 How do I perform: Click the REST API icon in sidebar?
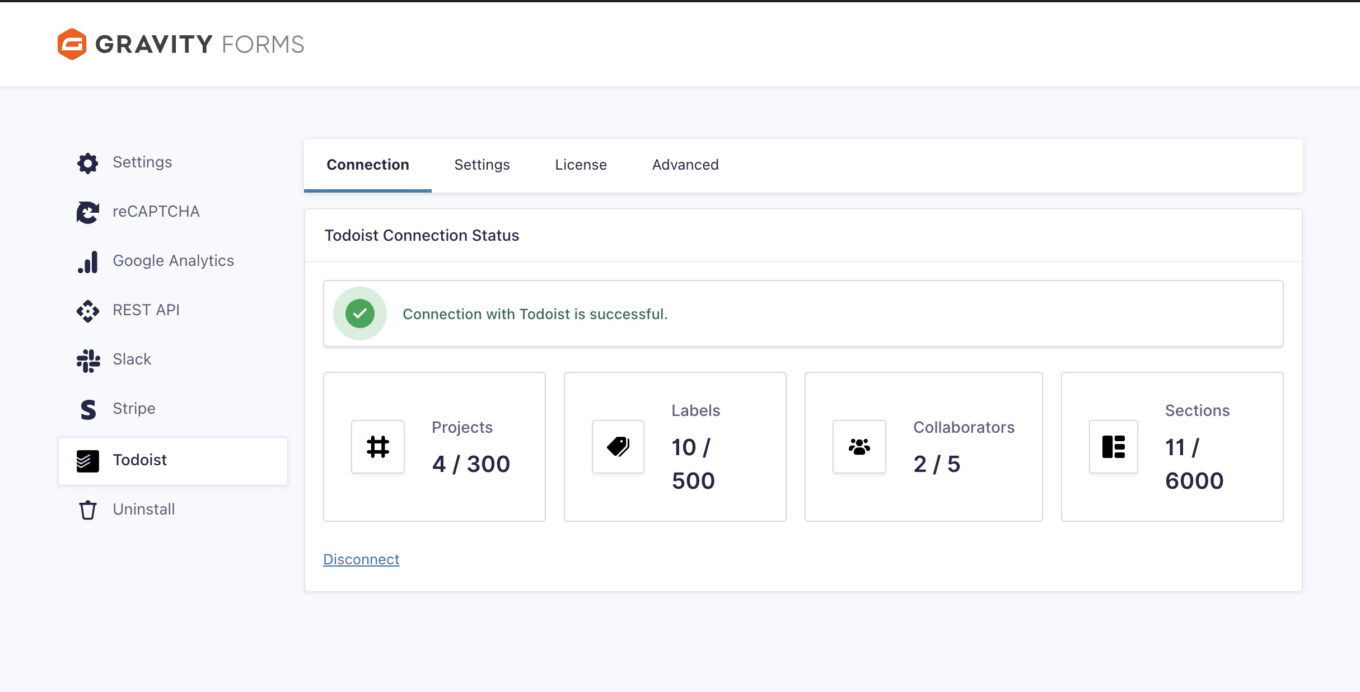pos(88,311)
